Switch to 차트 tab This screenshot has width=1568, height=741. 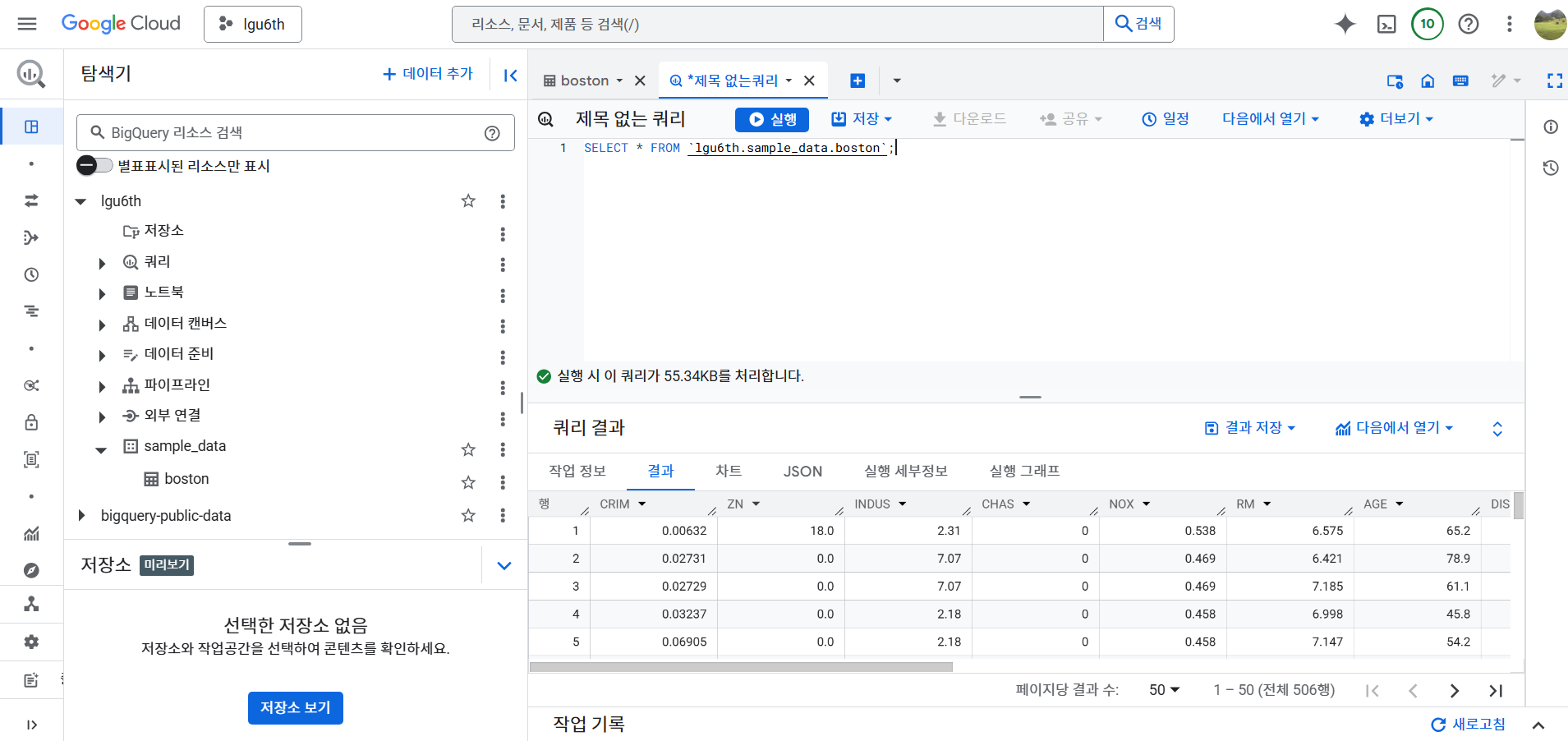729,472
